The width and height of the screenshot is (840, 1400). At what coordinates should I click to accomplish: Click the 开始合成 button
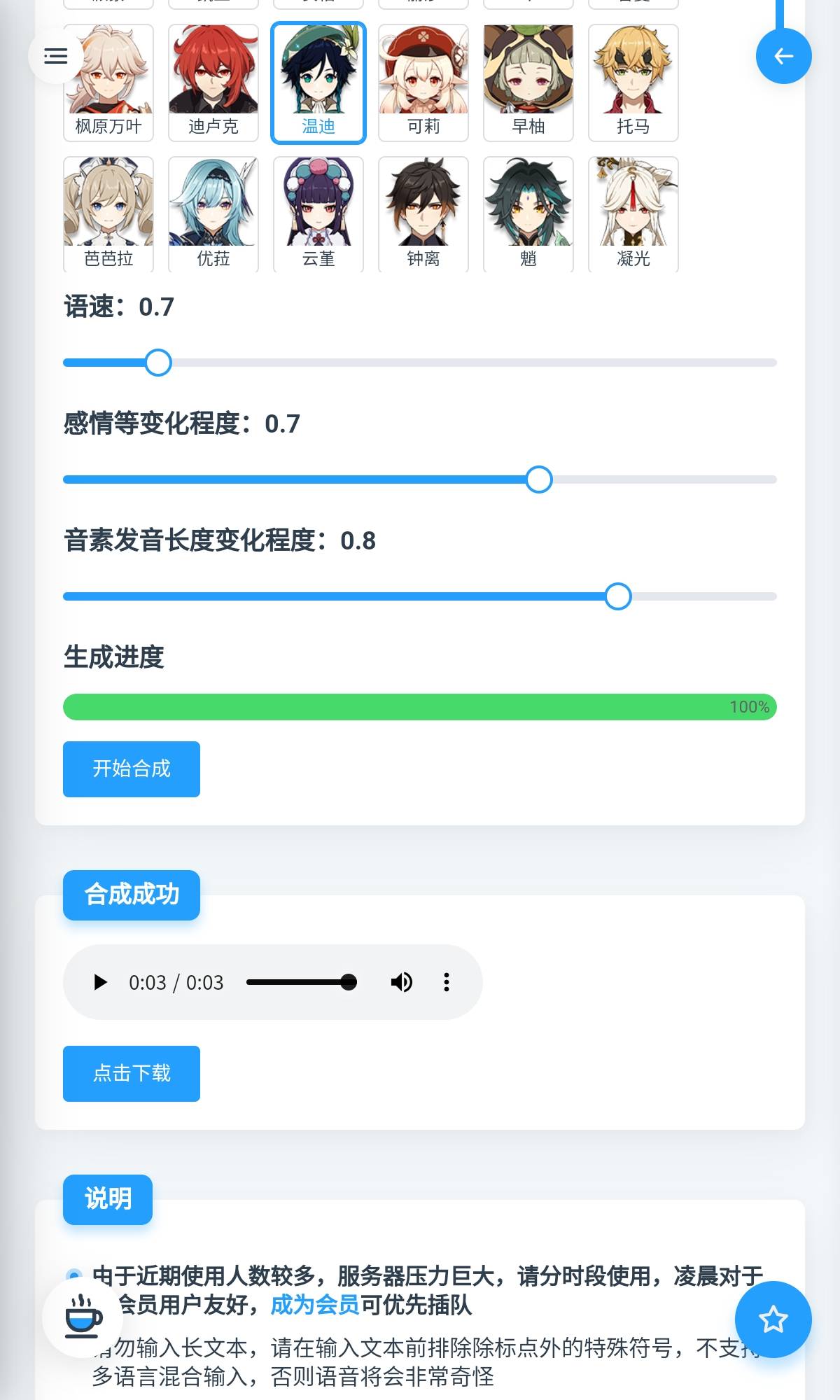[132, 769]
